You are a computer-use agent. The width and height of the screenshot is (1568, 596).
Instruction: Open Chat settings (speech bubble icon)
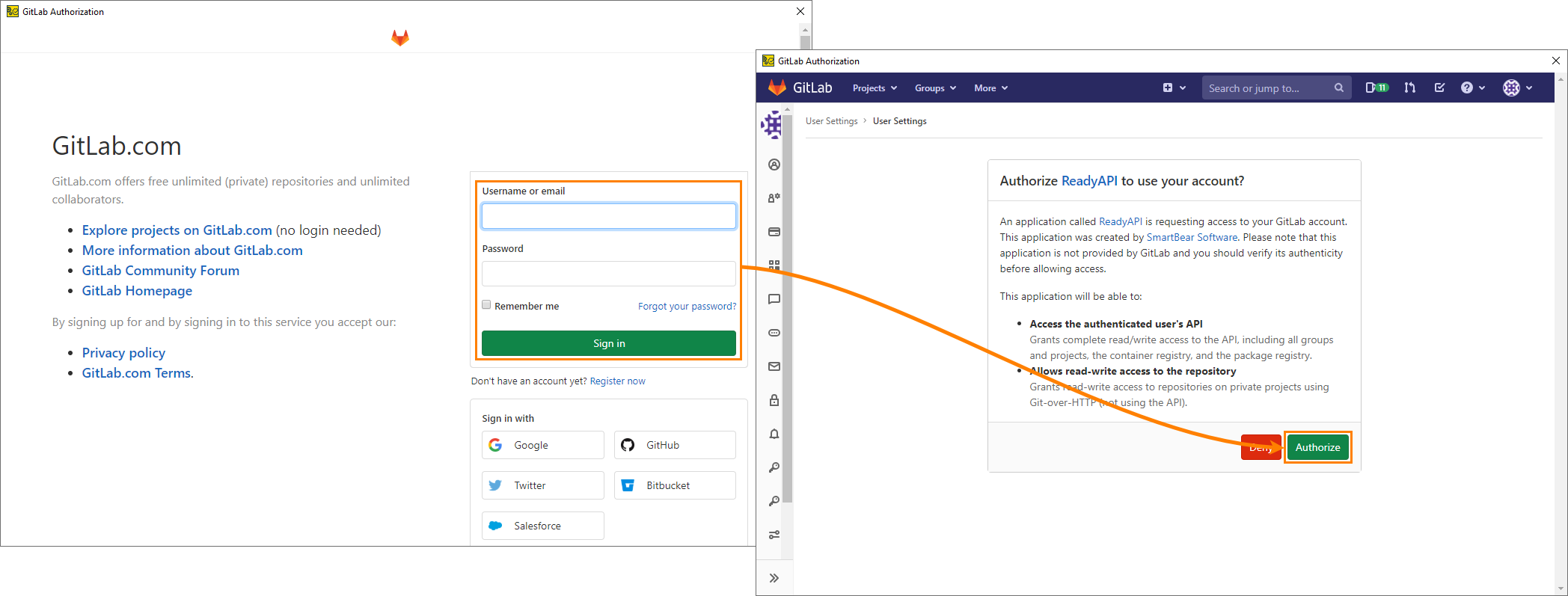[x=774, y=299]
